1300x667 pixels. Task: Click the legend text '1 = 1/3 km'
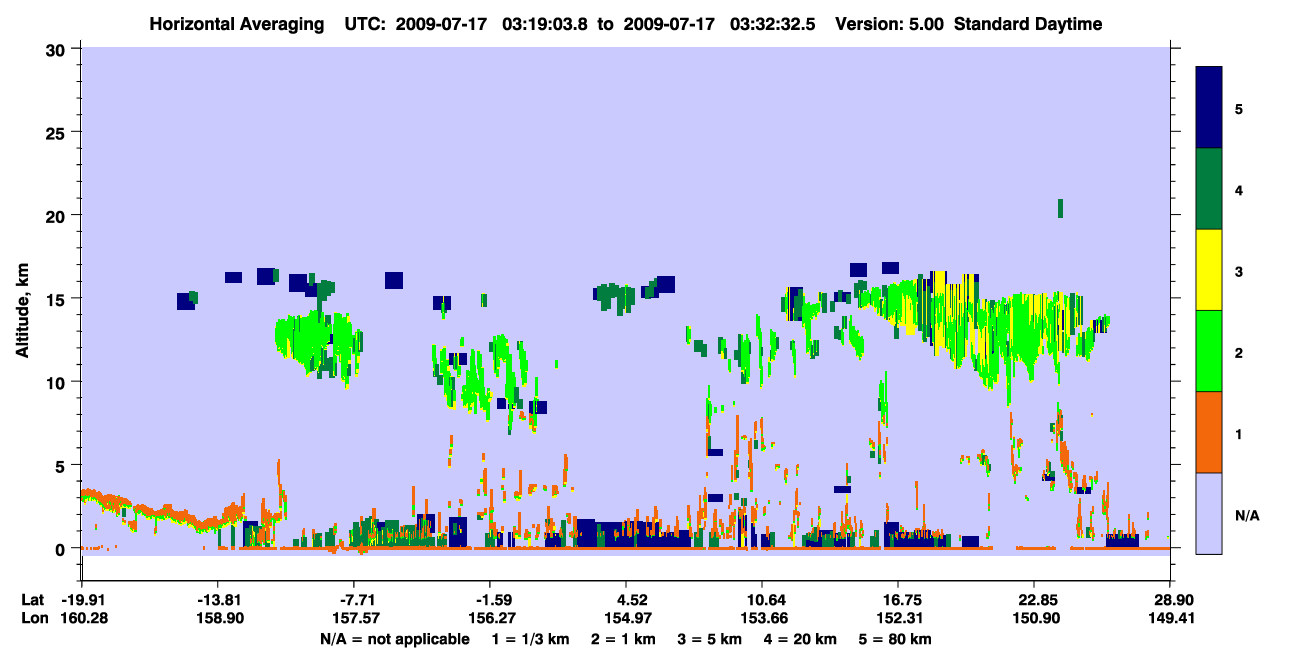[x=530, y=639]
